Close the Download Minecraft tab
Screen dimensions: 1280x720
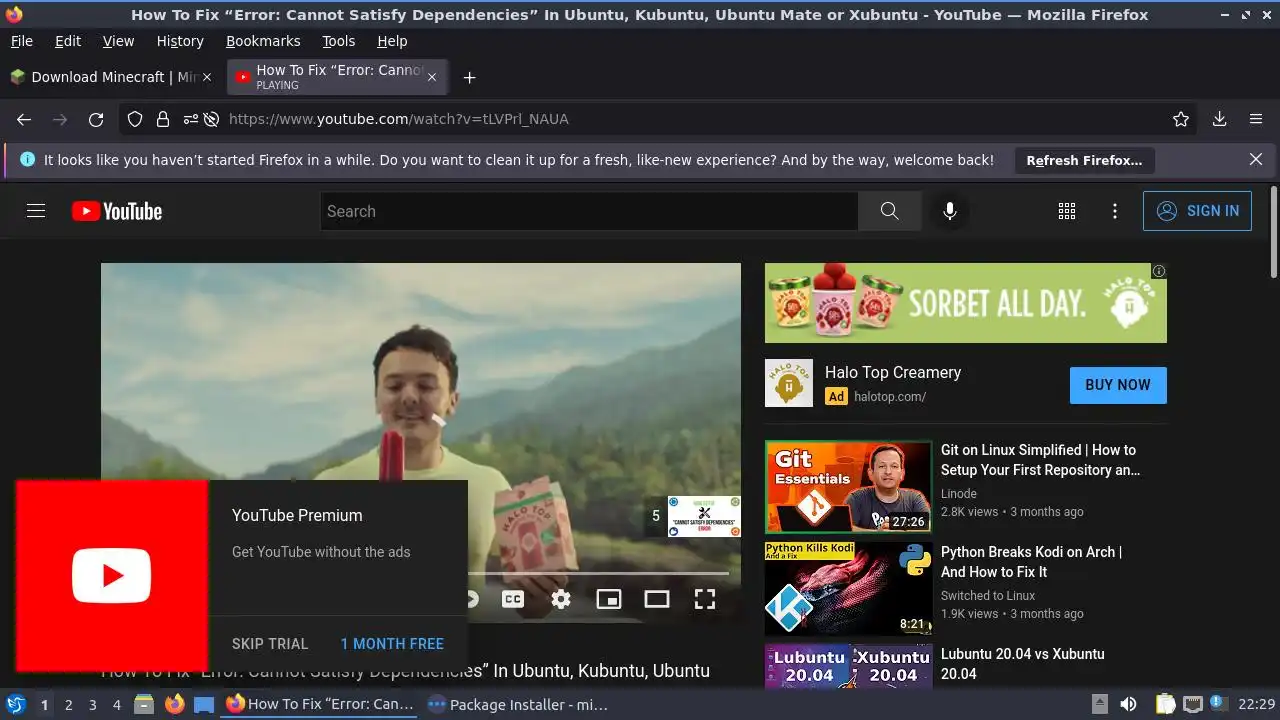point(207,77)
